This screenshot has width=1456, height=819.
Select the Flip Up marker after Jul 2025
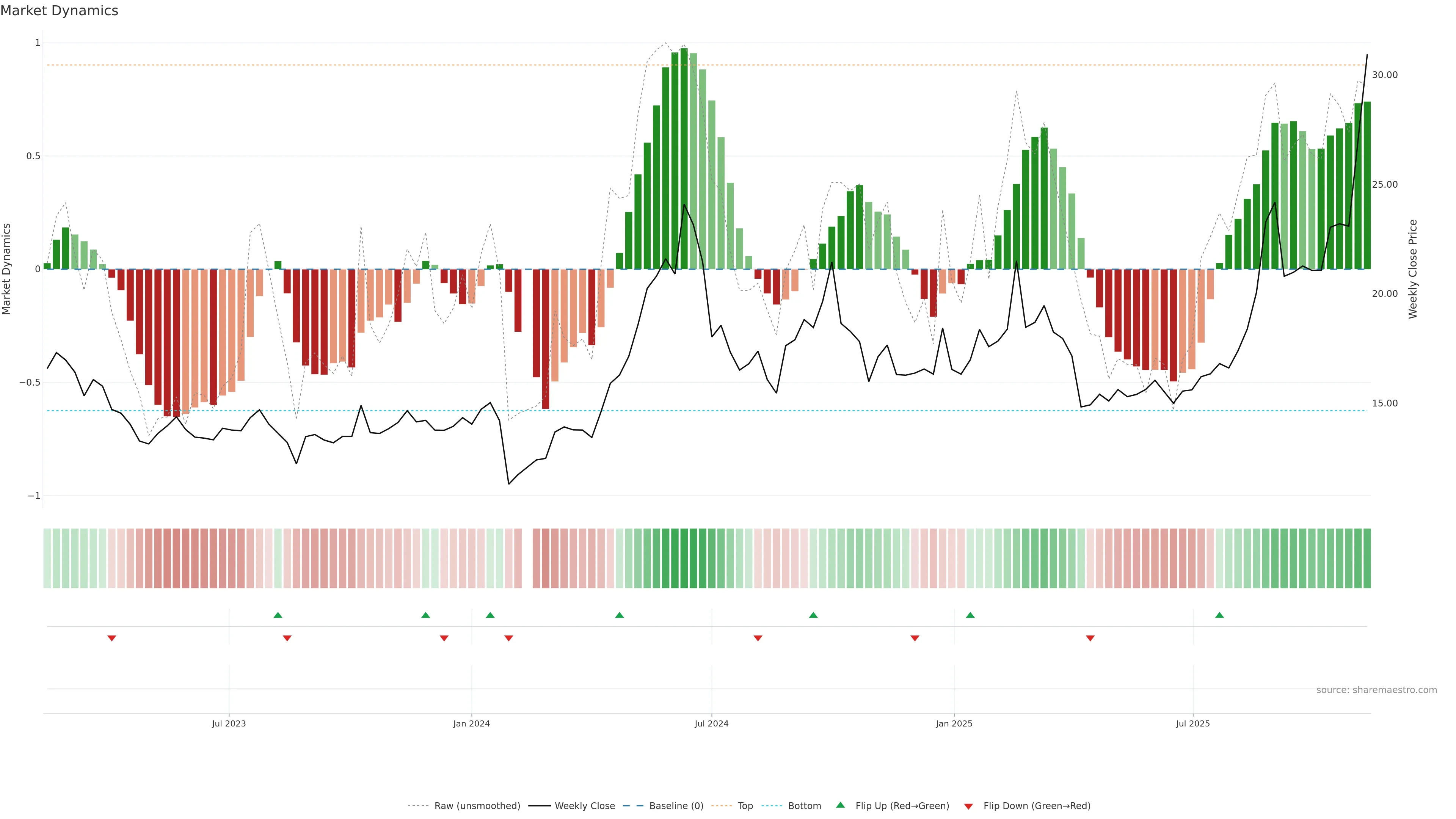[x=1219, y=615]
